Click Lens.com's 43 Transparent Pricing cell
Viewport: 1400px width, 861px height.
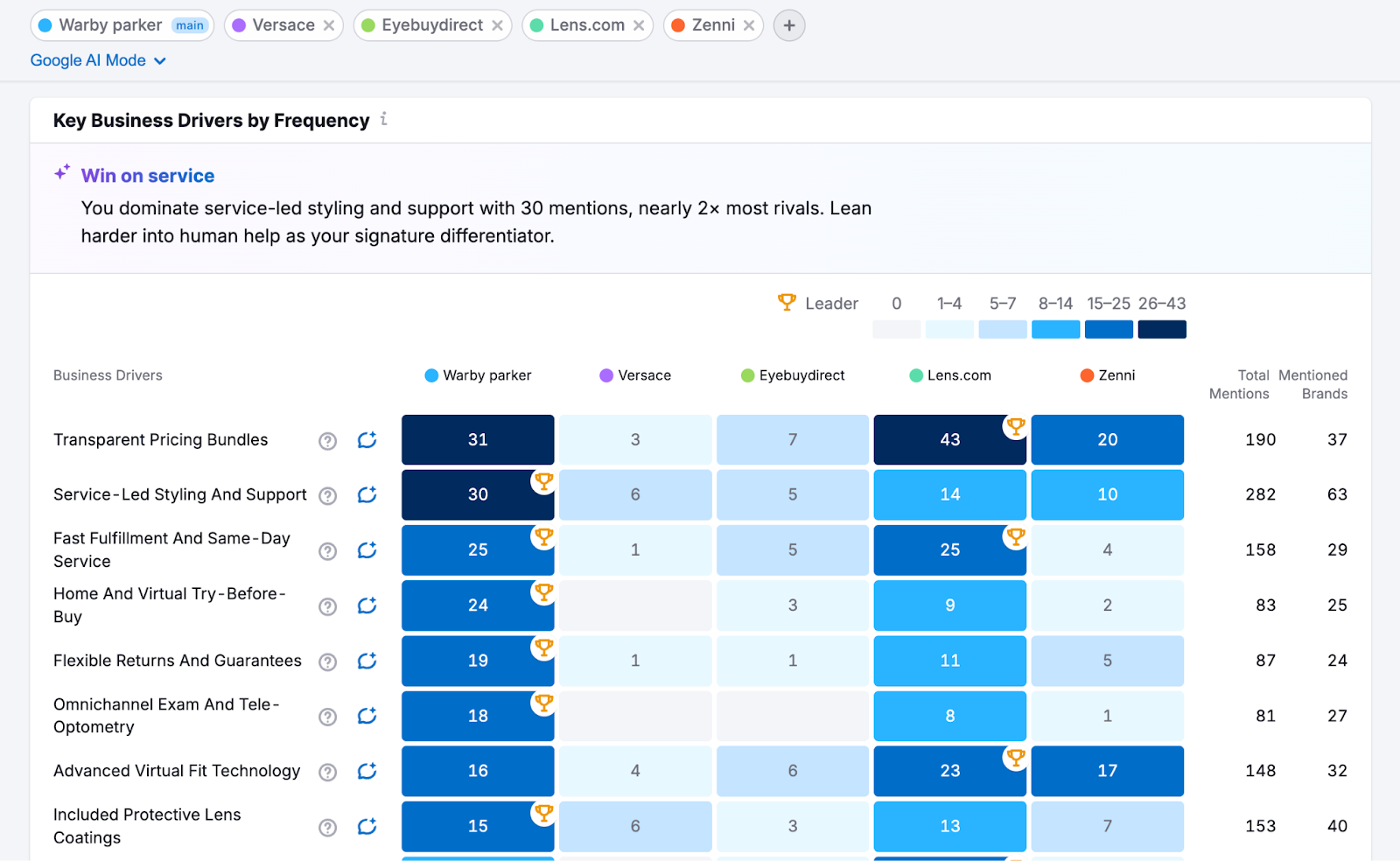coord(949,440)
